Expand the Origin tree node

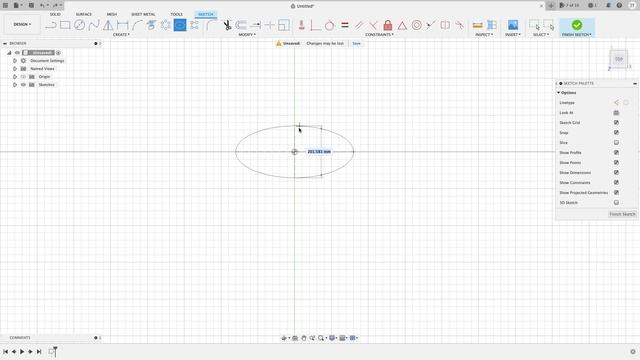(15, 77)
